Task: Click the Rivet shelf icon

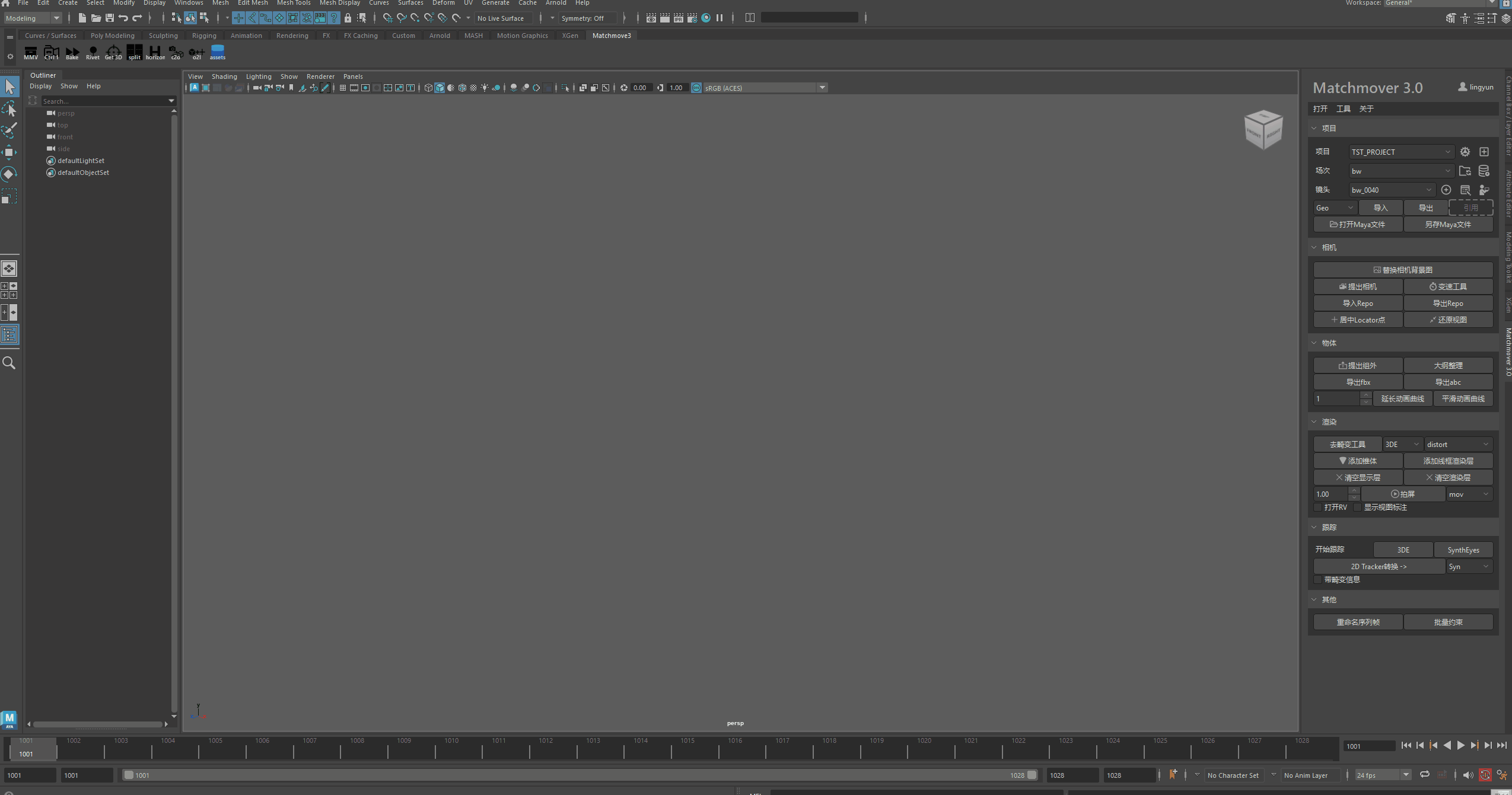Action: 93,52
